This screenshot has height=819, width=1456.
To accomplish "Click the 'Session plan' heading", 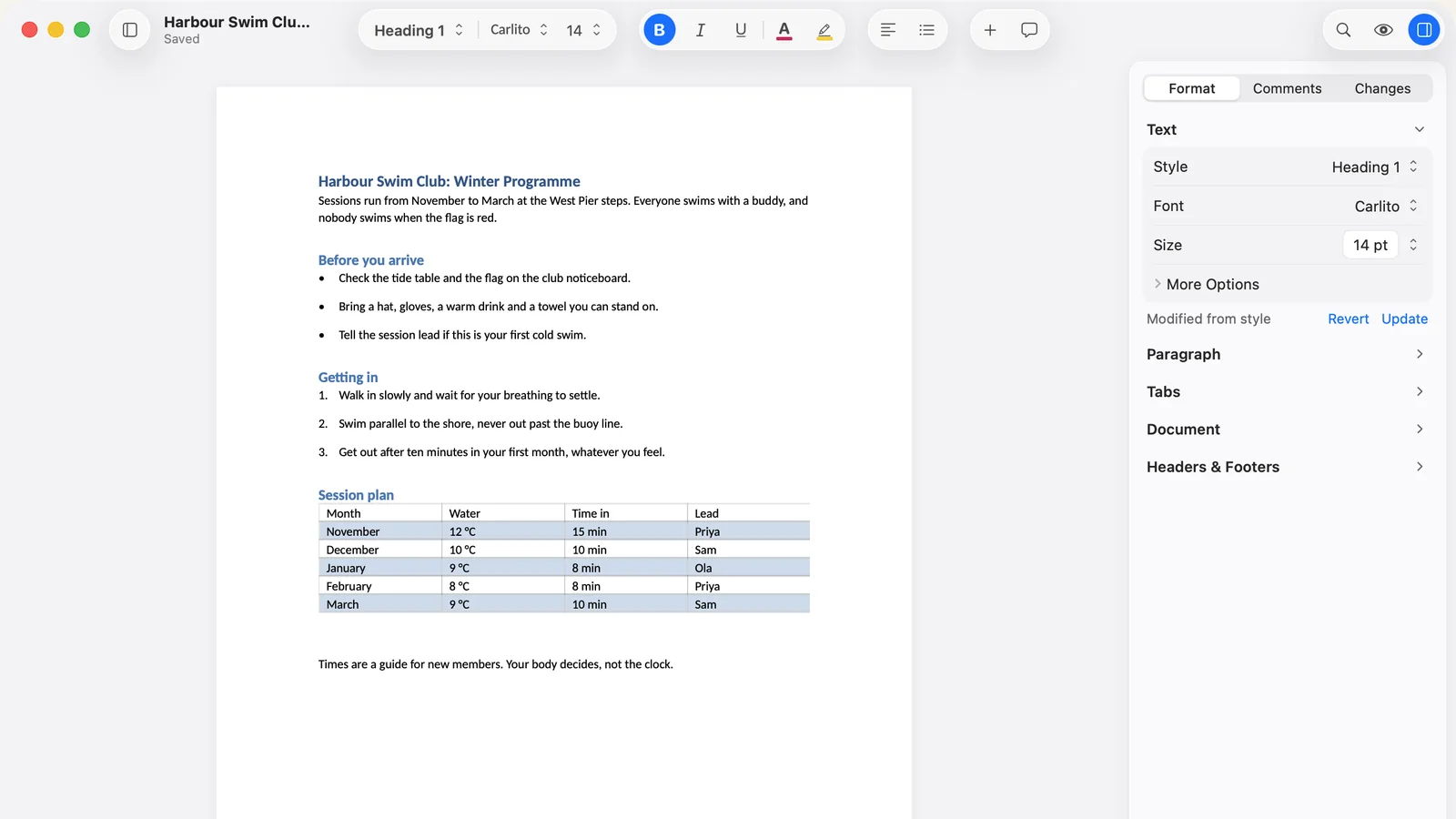I will pyautogui.click(x=356, y=495).
